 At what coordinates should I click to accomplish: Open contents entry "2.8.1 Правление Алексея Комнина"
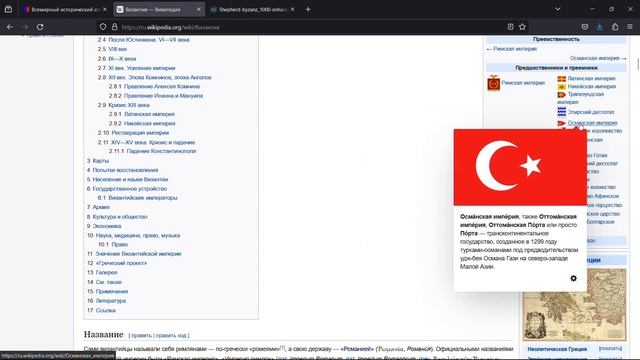point(154,87)
